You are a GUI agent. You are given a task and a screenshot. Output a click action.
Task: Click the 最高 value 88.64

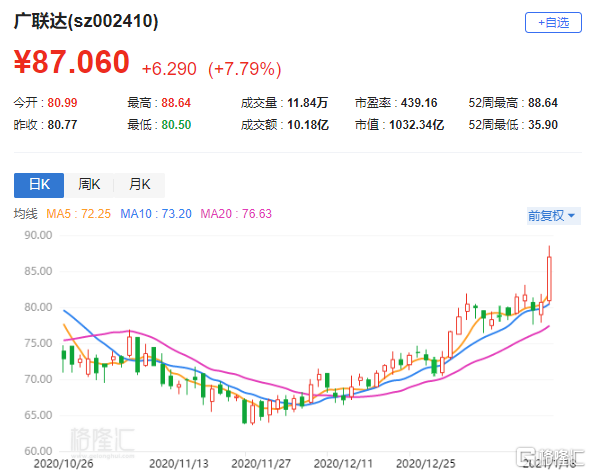(x=176, y=102)
